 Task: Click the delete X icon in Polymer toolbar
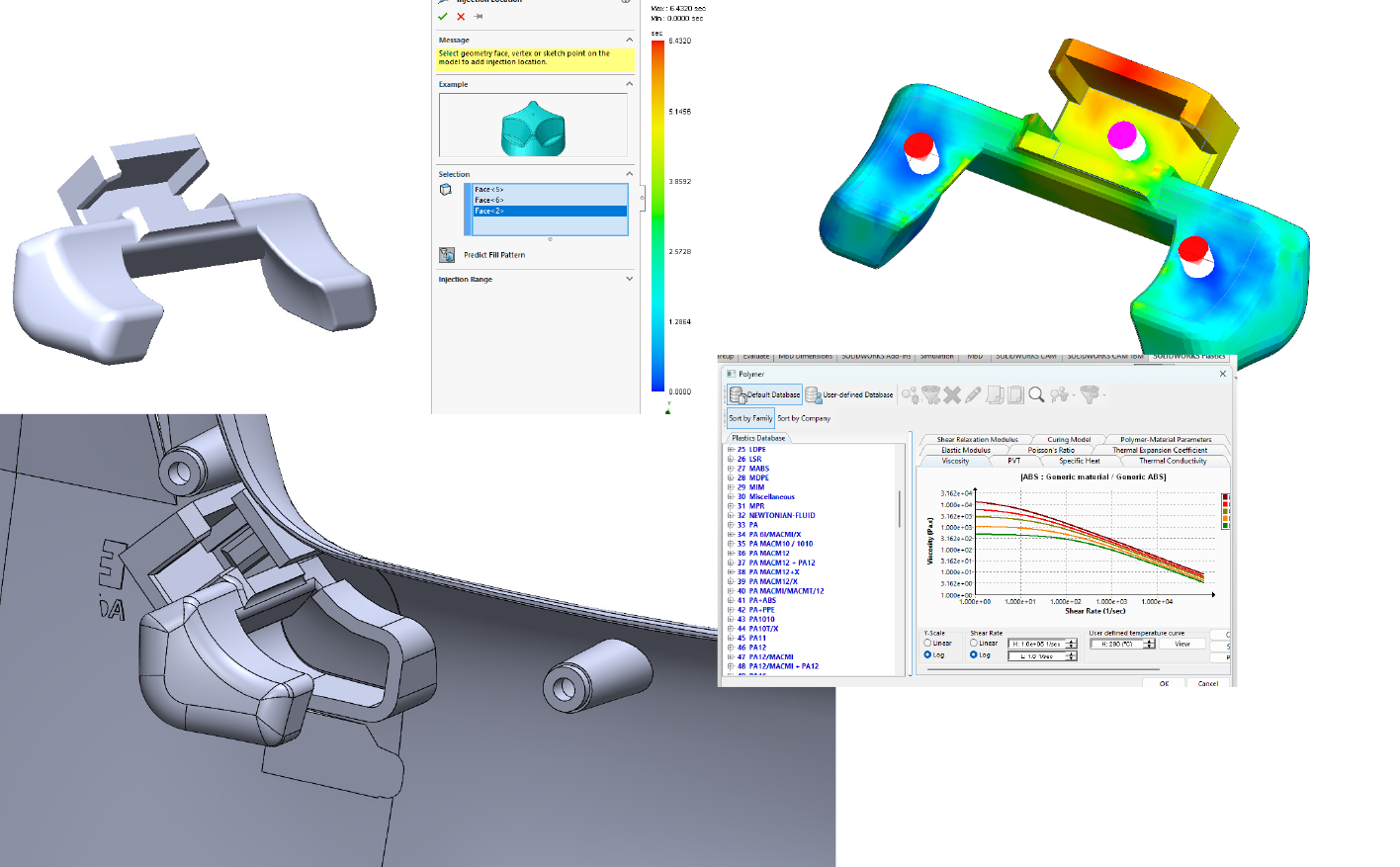pyautogui.click(x=952, y=395)
